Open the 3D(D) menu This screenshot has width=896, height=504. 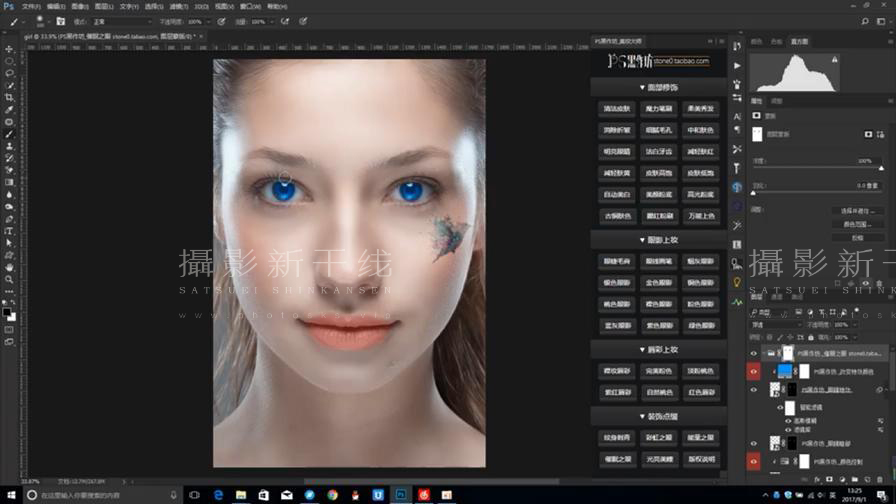pos(201,6)
